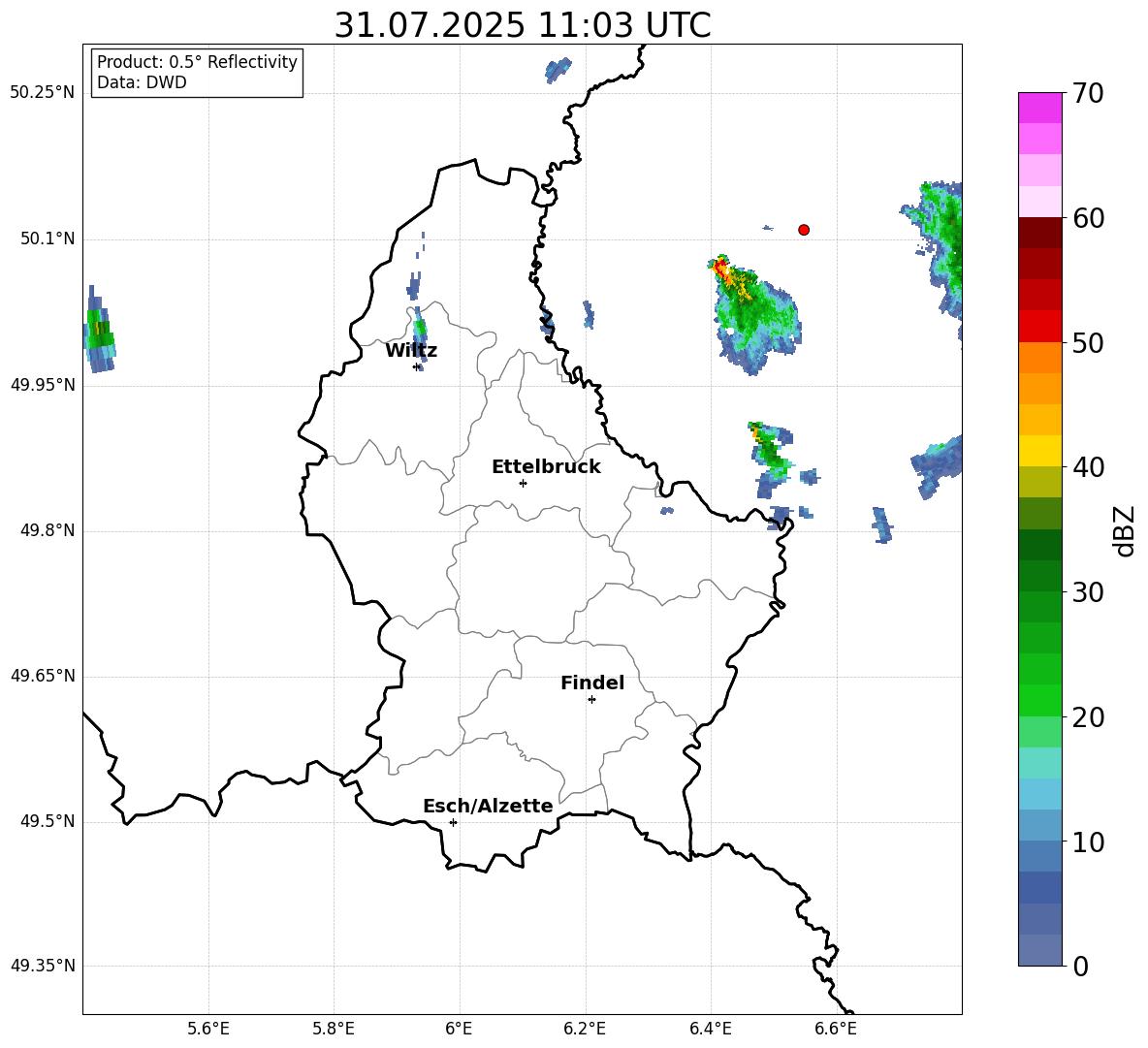
Task: Click the 6°E longitude label
Action: 459,1029
